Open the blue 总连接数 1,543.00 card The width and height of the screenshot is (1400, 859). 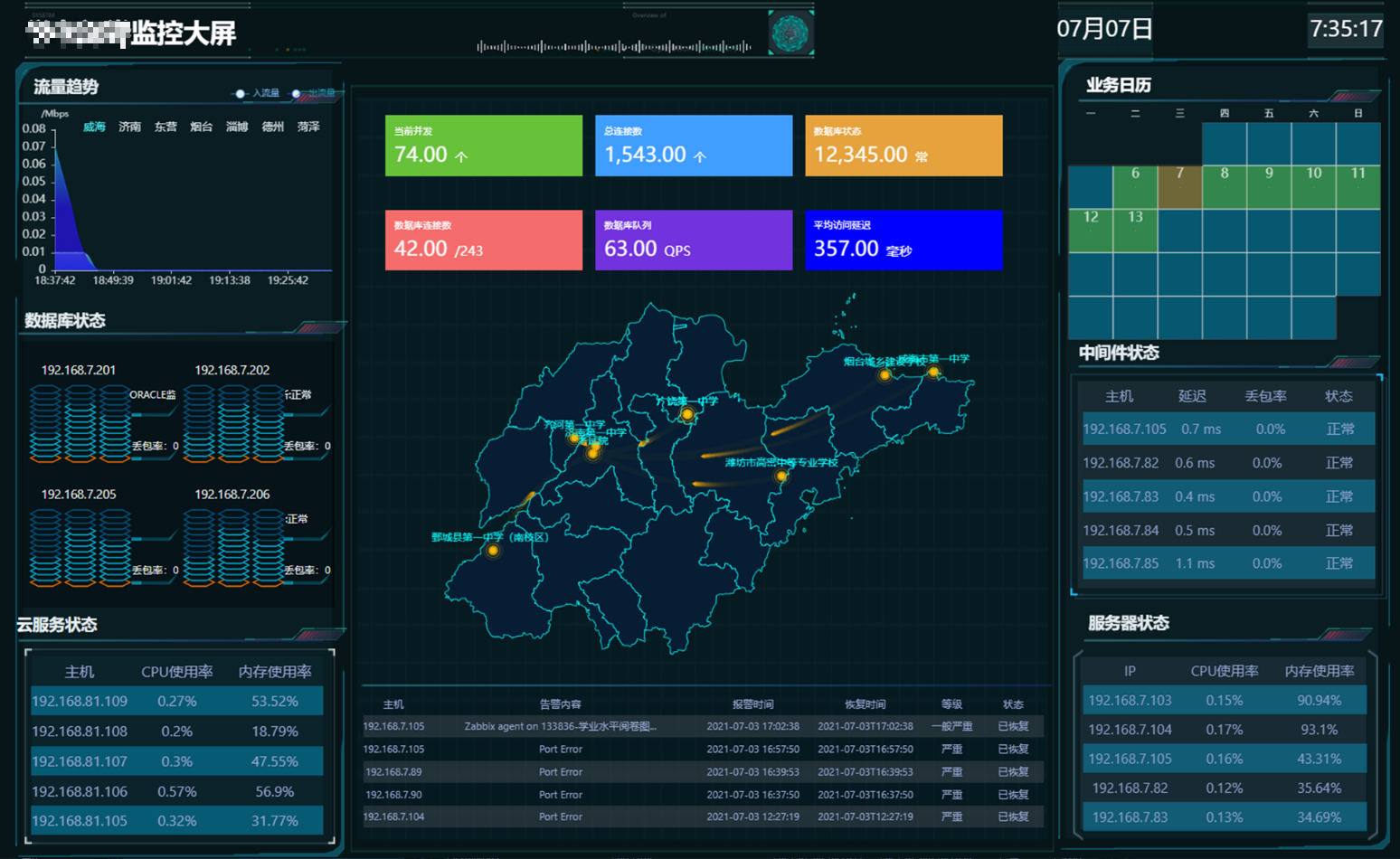[x=694, y=146]
